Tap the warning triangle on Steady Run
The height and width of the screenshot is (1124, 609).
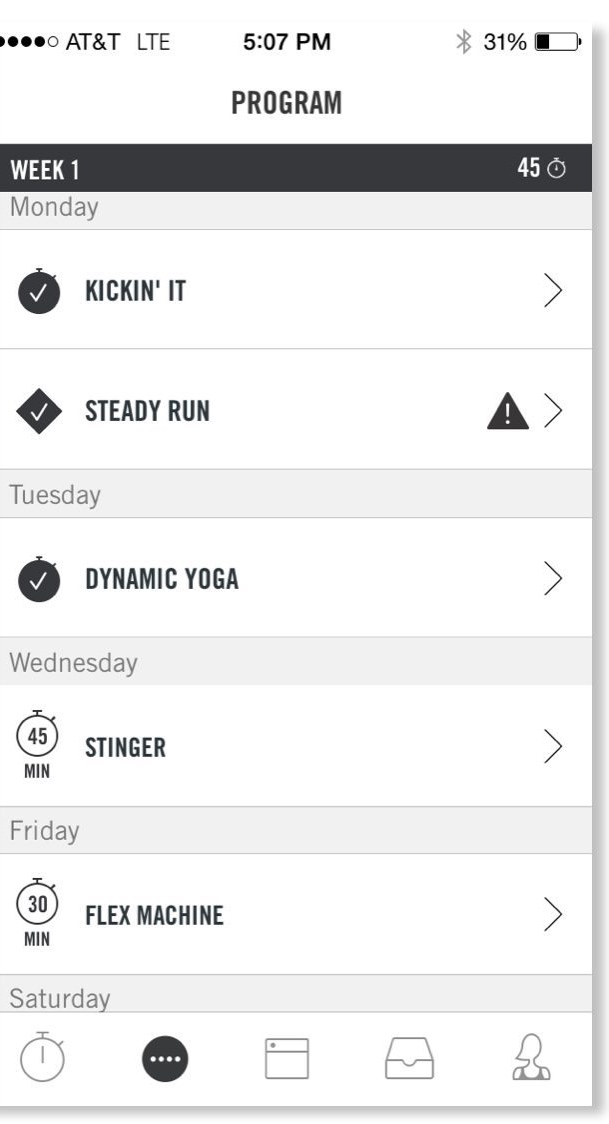pyautogui.click(x=507, y=411)
